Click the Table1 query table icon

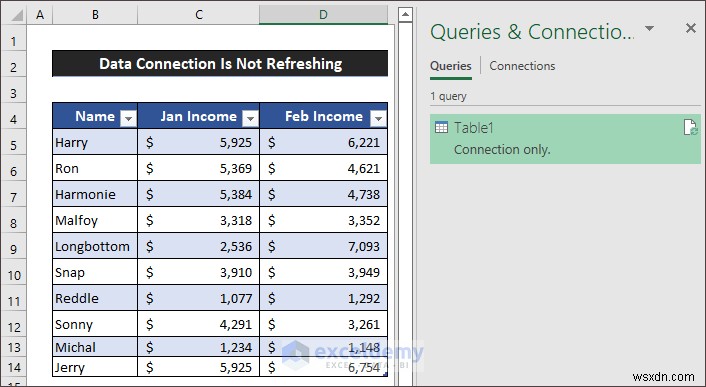[x=441, y=128]
